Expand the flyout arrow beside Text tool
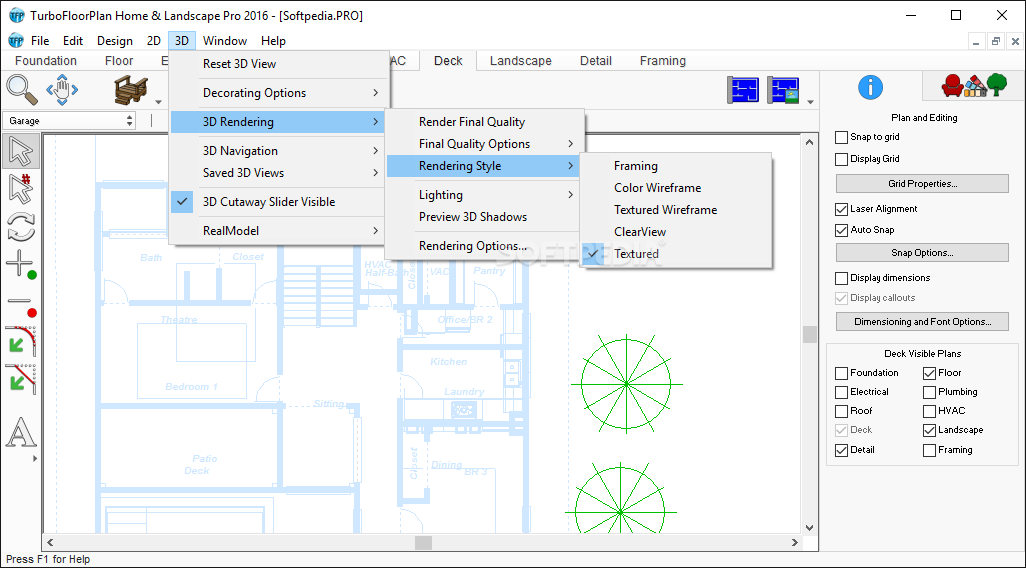 [35, 459]
